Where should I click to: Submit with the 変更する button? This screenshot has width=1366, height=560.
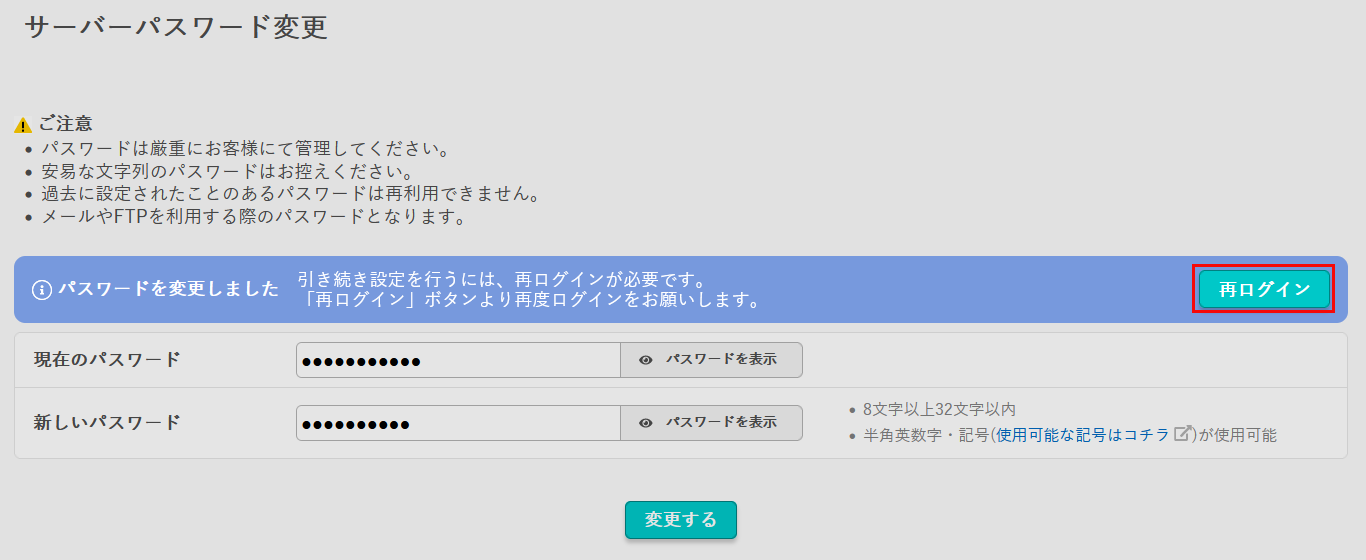tap(680, 520)
